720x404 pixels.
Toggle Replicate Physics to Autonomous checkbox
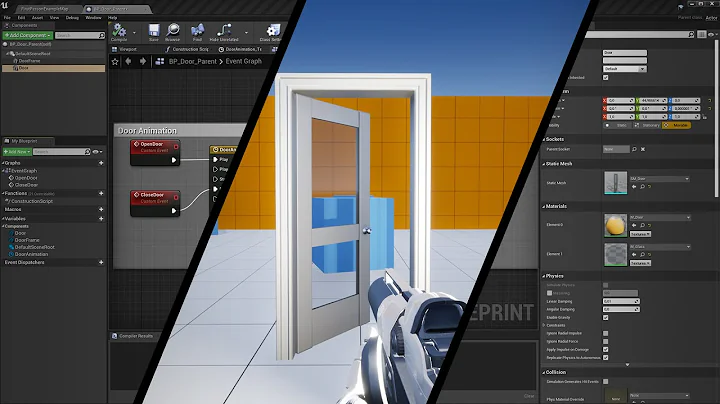coord(606,358)
